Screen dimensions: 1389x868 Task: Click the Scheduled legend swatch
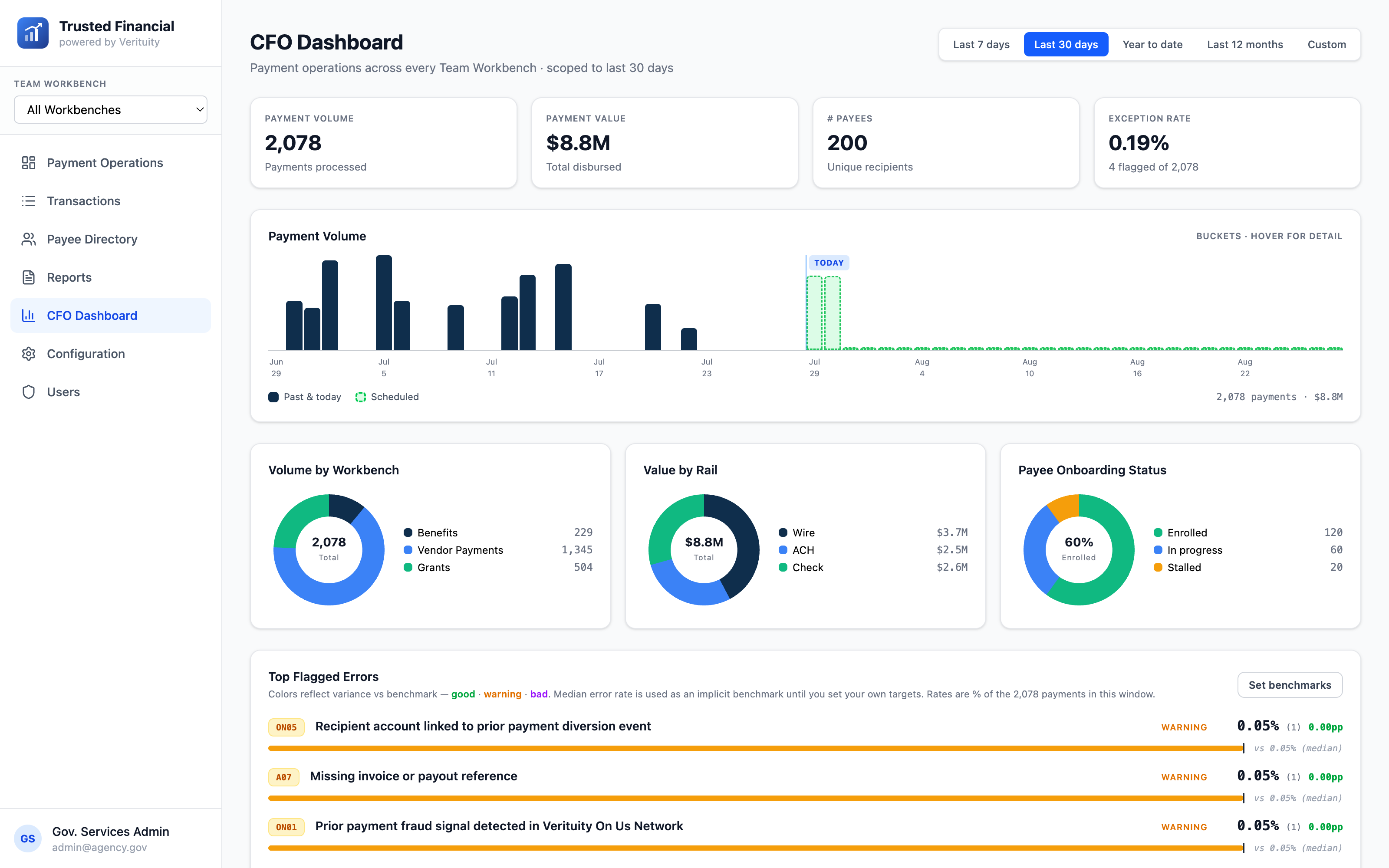(360, 397)
